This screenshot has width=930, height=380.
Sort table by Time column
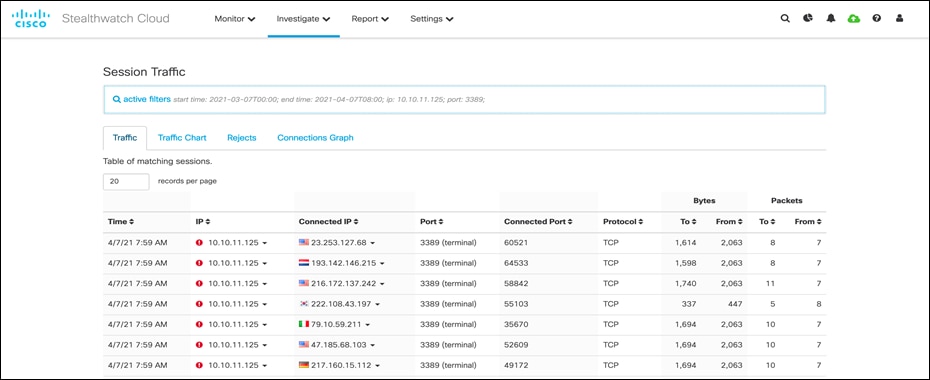(x=121, y=222)
